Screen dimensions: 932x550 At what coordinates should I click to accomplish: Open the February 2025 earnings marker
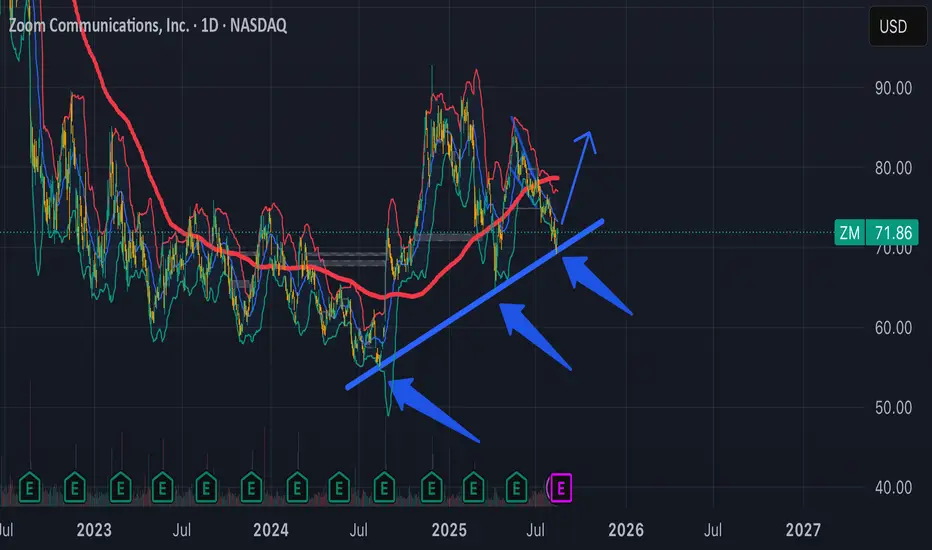474,488
